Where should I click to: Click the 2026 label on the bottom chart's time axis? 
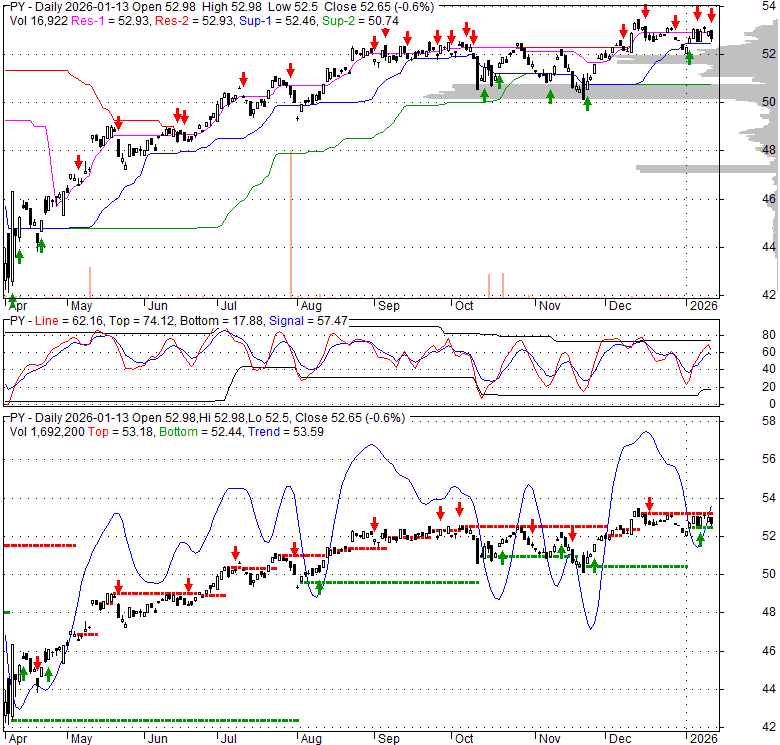pos(703,736)
